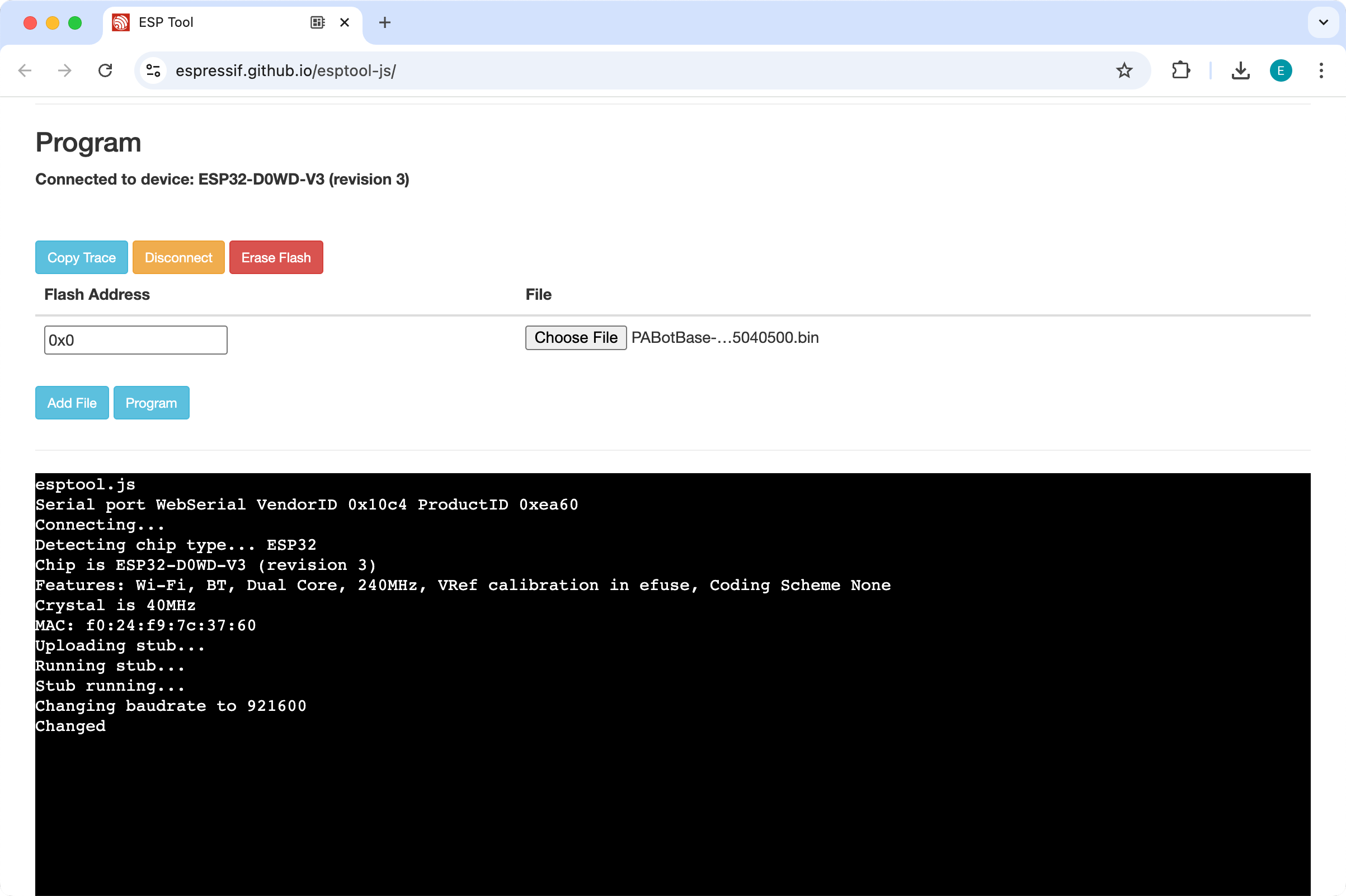Open a new tab with plus button

385,23
